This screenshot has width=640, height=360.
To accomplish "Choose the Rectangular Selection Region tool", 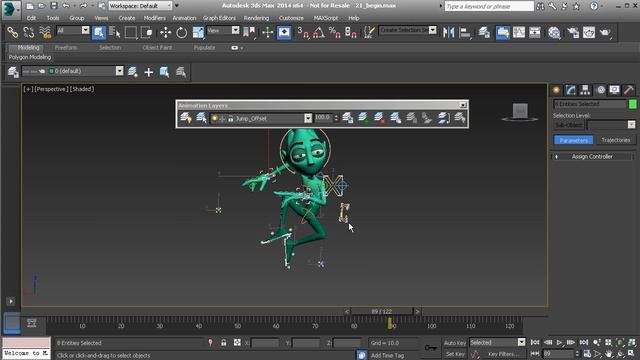I will click(131, 32).
